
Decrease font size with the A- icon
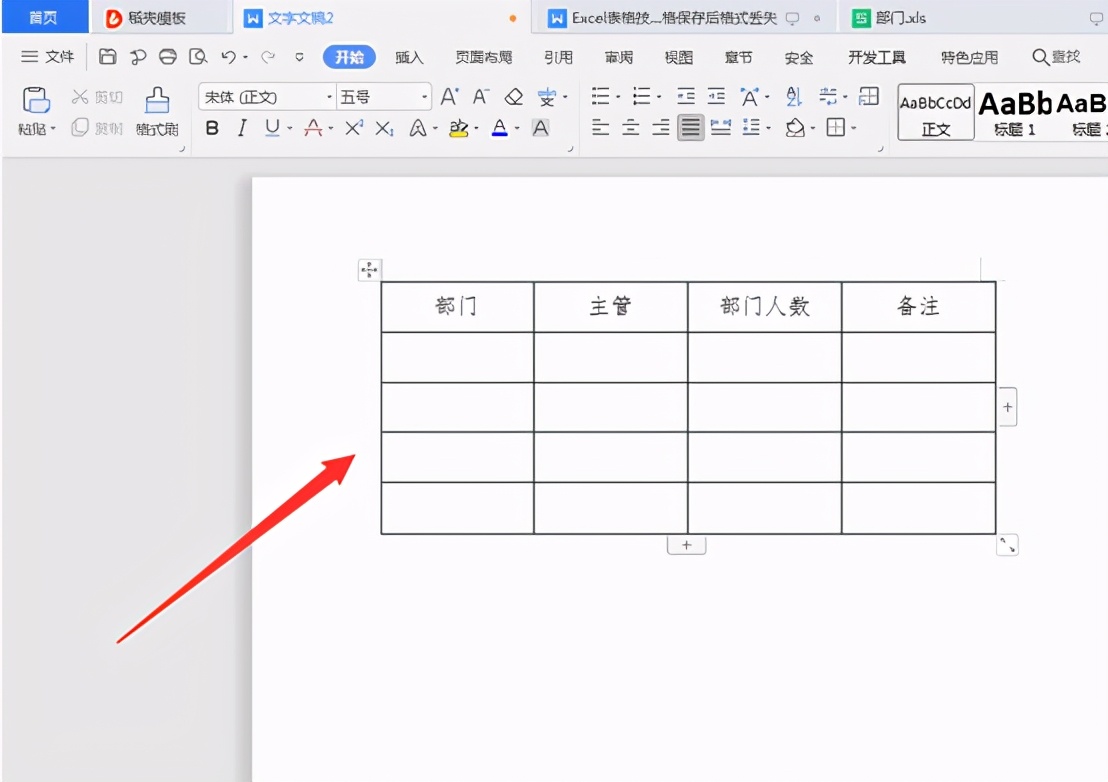tap(481, 97)
